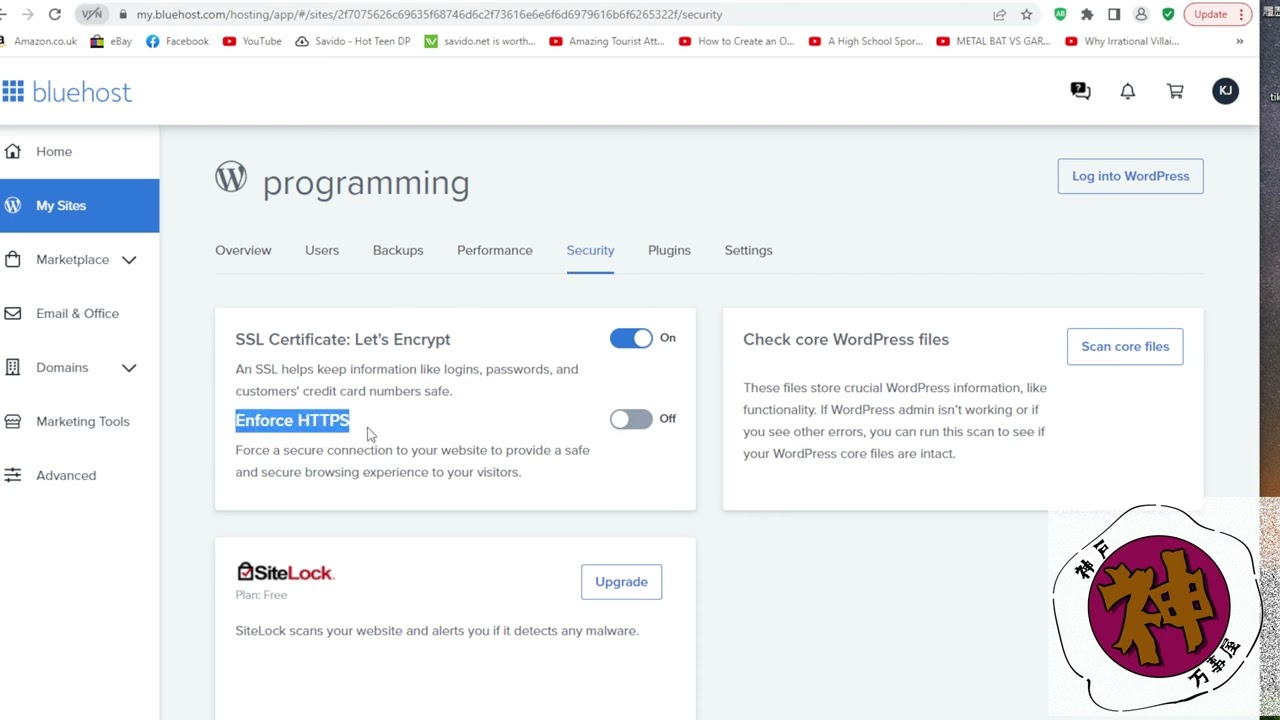Open the Savido - Hot Teen DP bookmark
The image size is (1280, 720).
coord(353,41)
